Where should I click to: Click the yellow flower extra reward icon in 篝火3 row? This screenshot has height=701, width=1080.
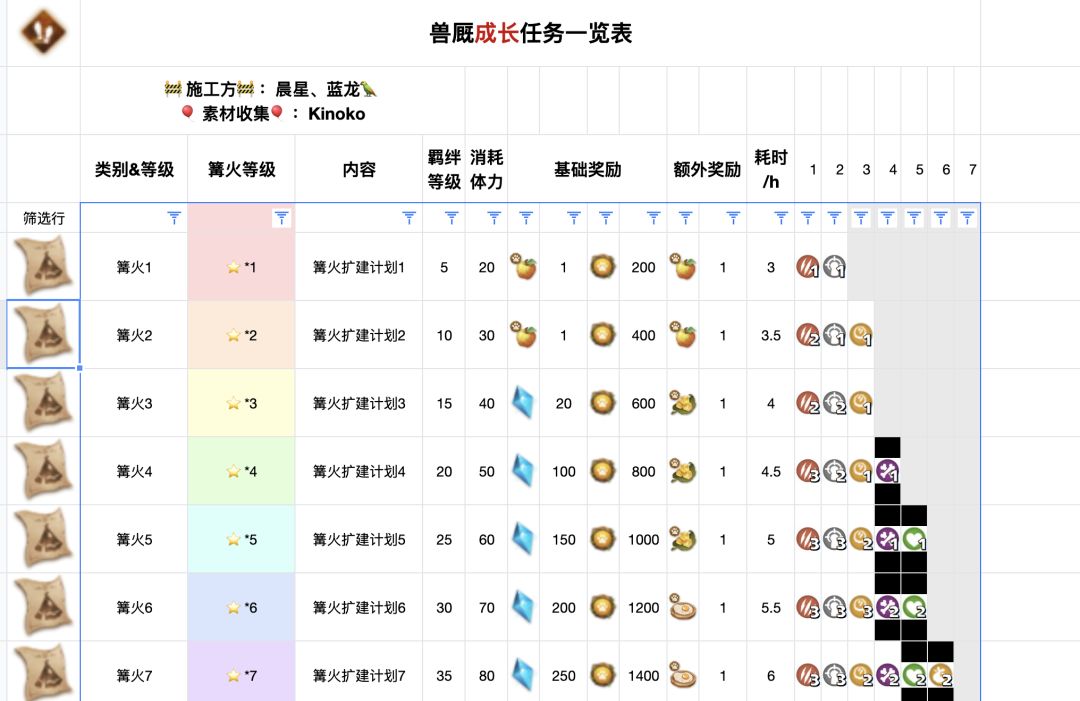[683, 403]
